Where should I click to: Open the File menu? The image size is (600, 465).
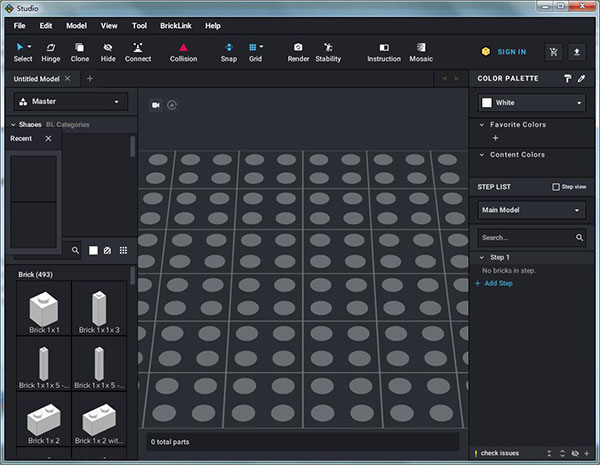click(x=20, y=26)
